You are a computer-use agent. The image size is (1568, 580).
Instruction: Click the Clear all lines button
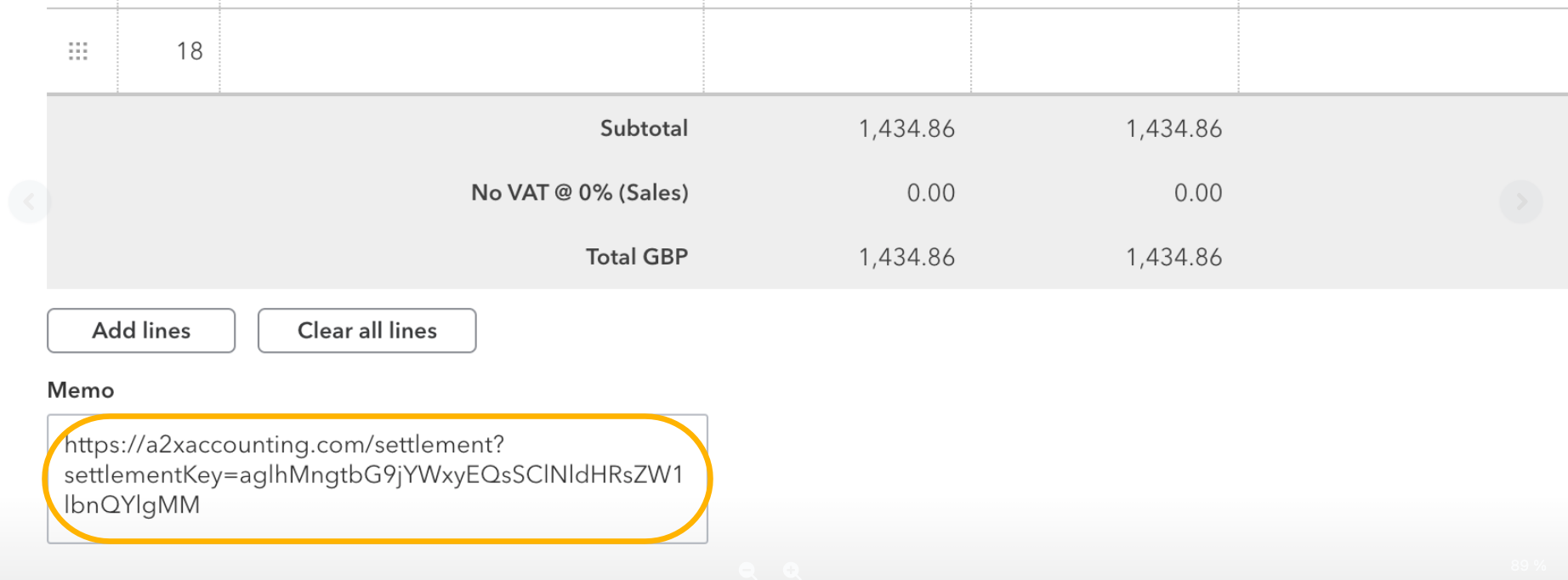click(366, 330)
